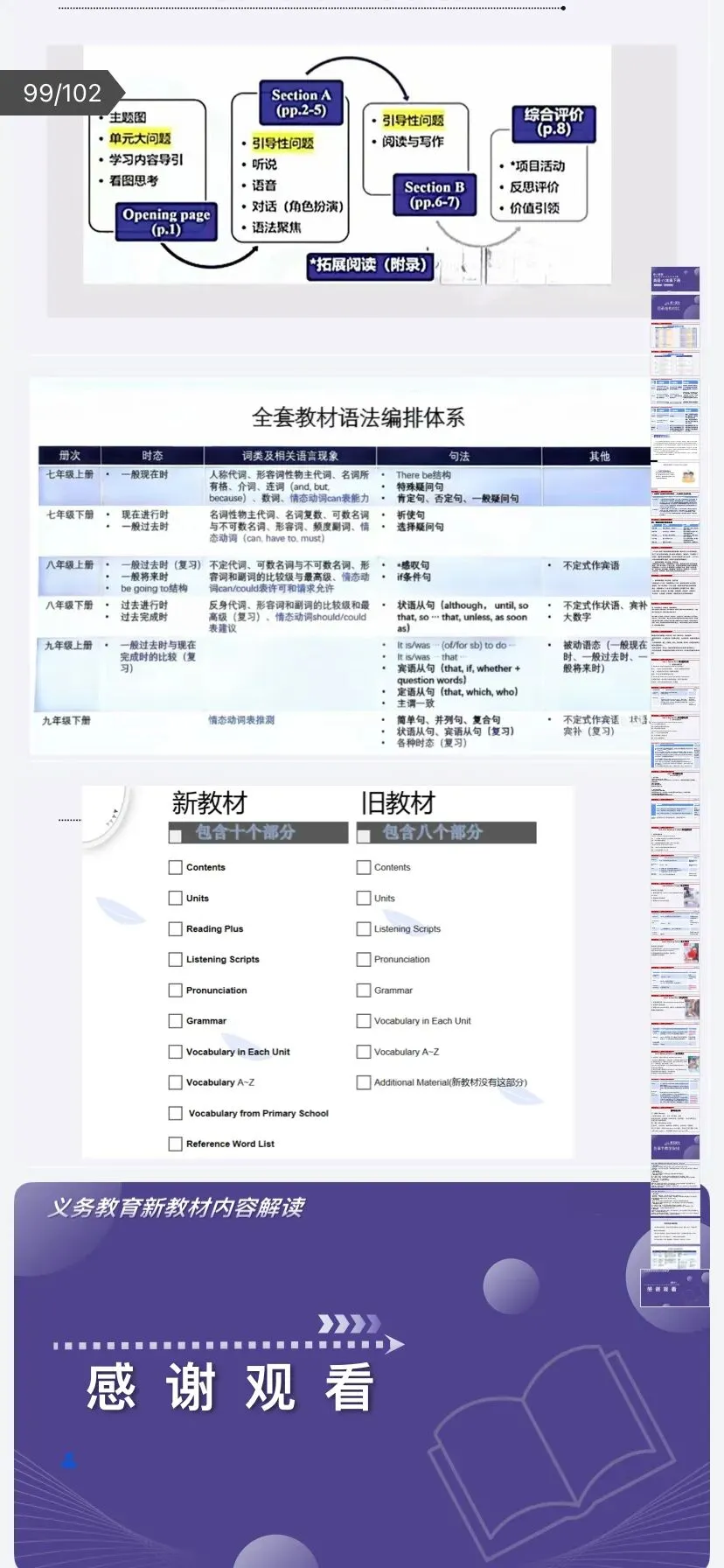Click the 九年级下册 row label
Viewport: 724px width, 1568px height.
coord(66,721)
